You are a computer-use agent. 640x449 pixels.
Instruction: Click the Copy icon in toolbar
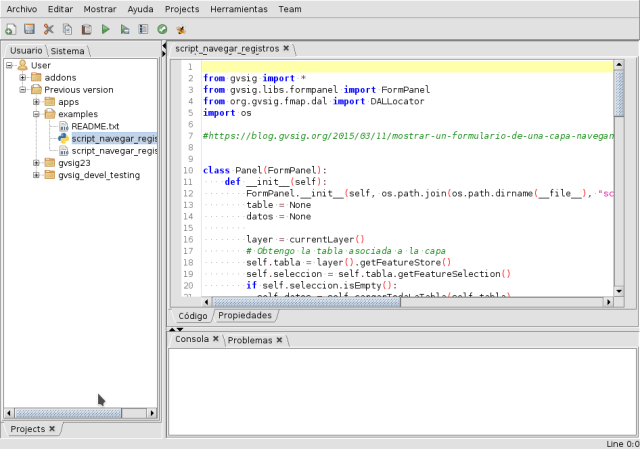[67, 30]
